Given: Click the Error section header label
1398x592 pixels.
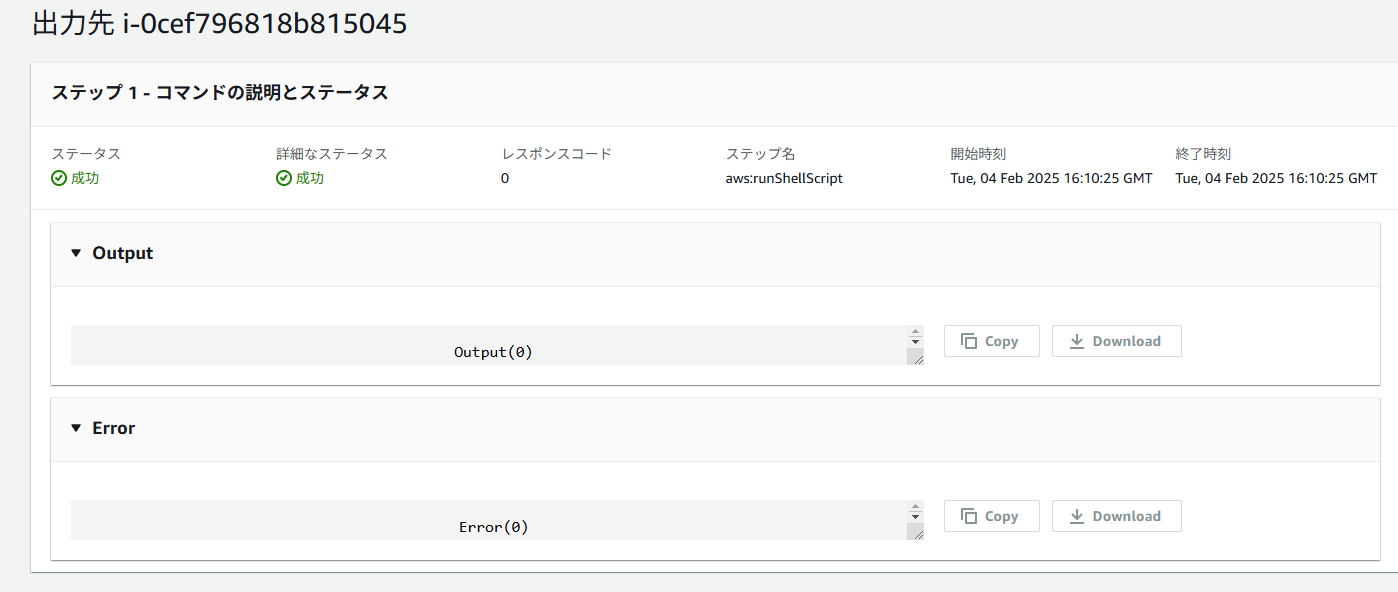Looking at the screenshot, I should point(114,428).
